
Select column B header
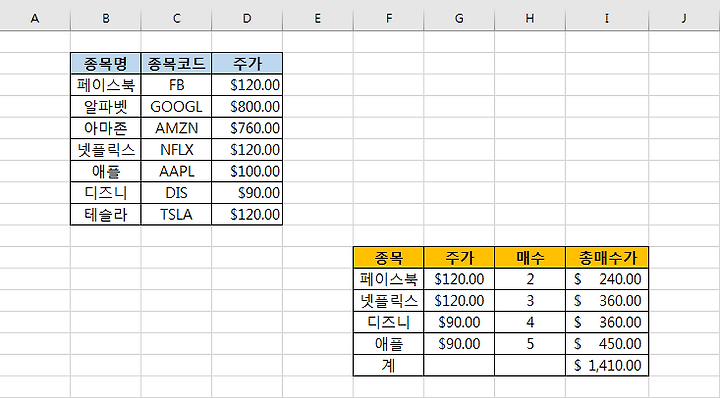106,18
